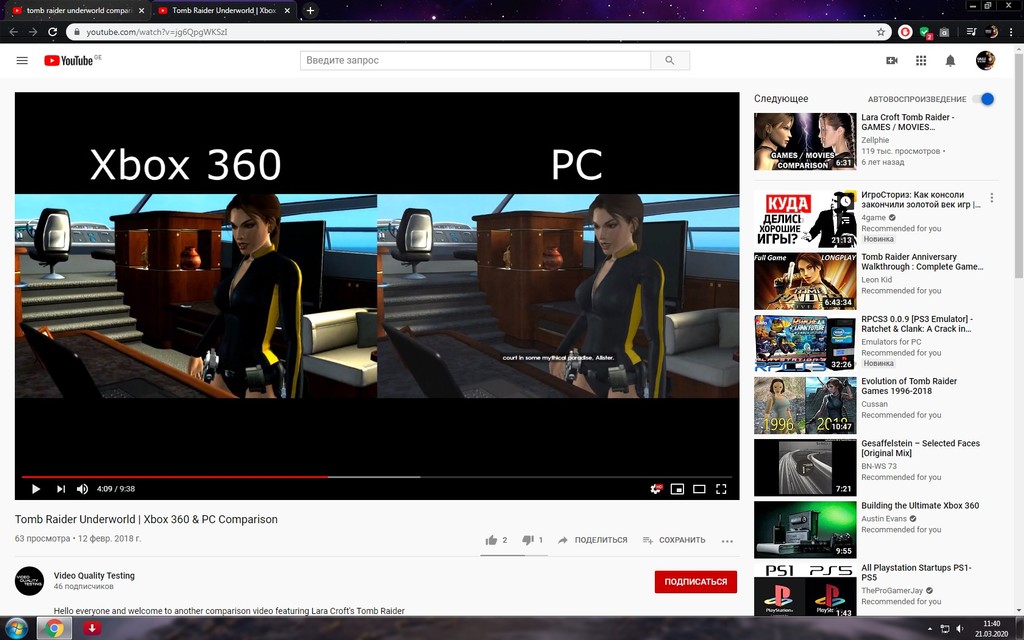Open the create video camera icon
The height and width of the screenshot is (640, 1024).
pyautogui.click(x=891, y=60)
